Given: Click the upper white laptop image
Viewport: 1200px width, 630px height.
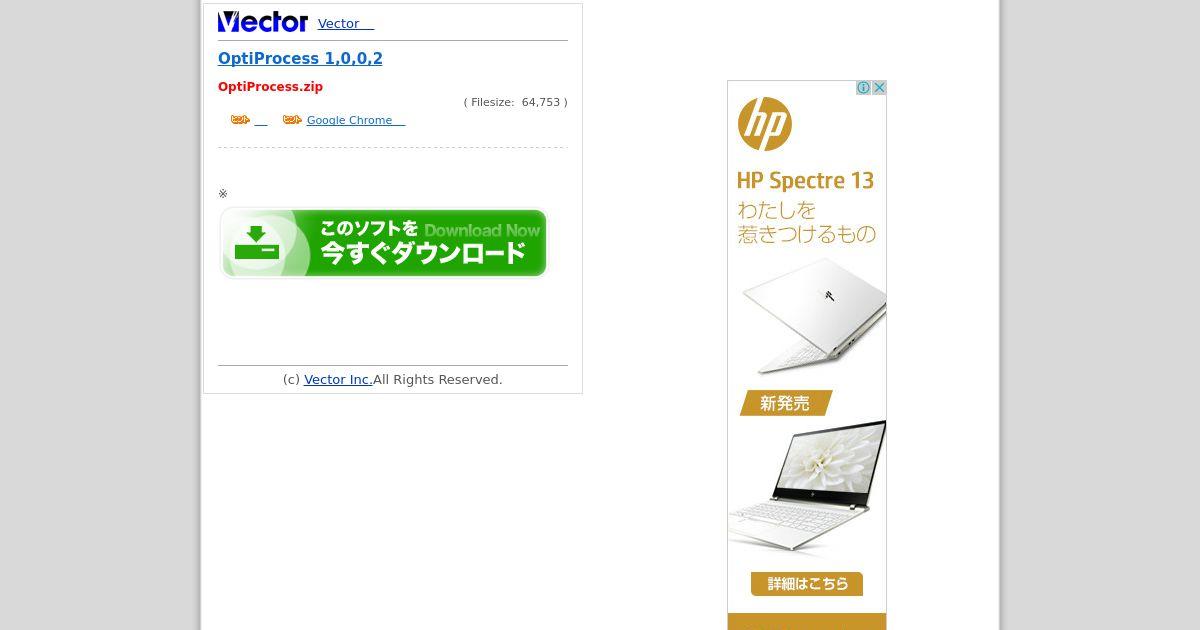Looking at the screenshot, I should 813,315.
